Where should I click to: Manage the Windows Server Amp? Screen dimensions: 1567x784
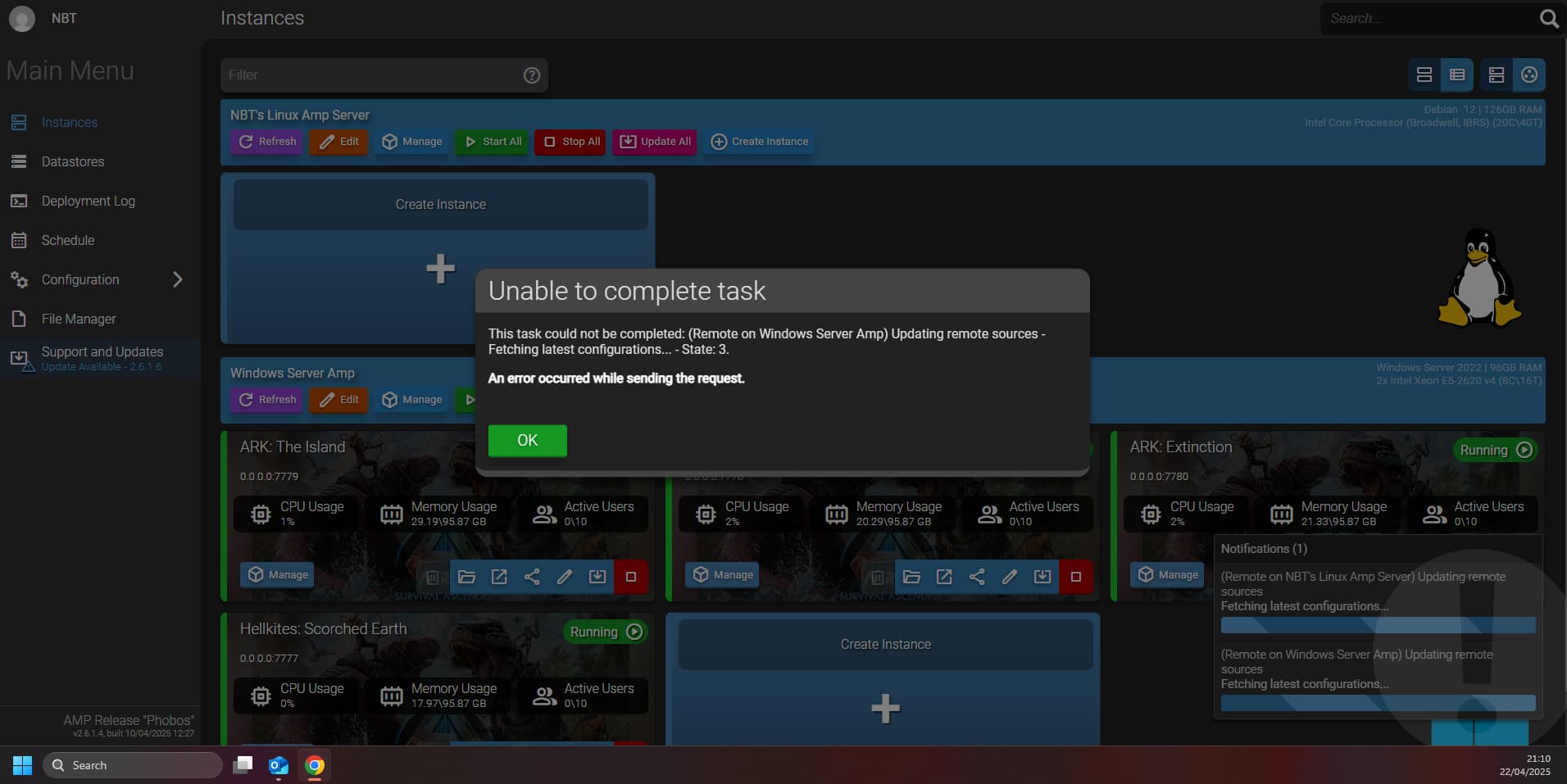point(412,400)
